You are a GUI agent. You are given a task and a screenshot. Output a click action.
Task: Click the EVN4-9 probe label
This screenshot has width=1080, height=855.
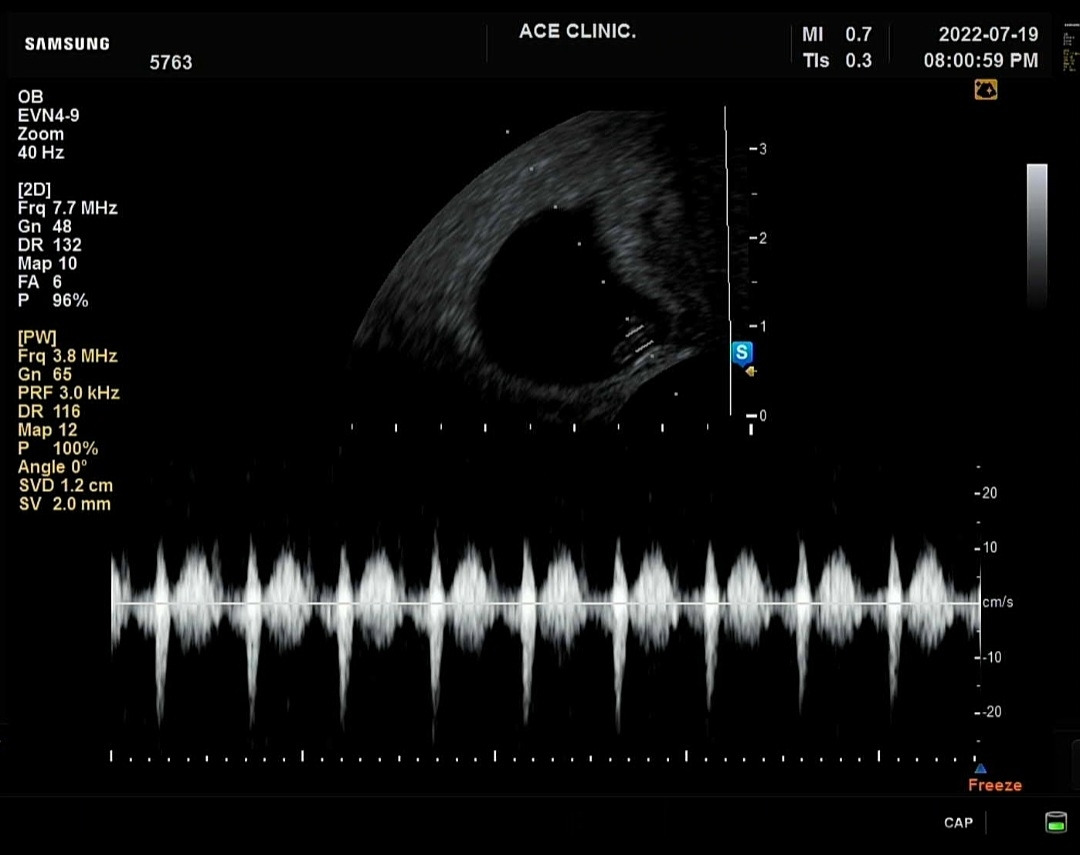48,116
